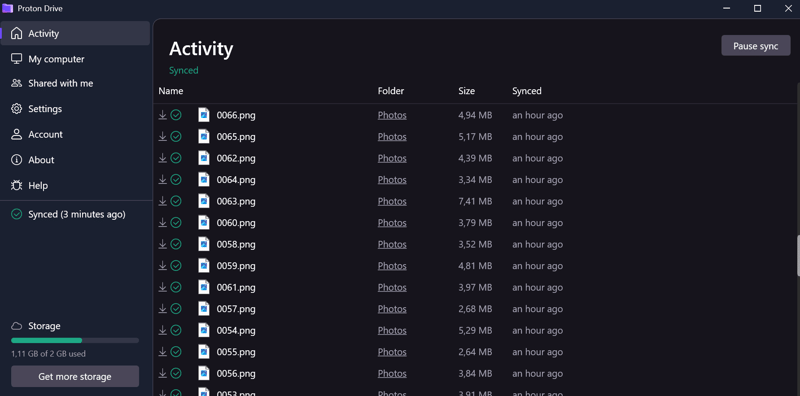The height and width of the screenshot is (396, 800).
Task: Click the download arrow icon beside 0066.png
Action: click(162, 115)
